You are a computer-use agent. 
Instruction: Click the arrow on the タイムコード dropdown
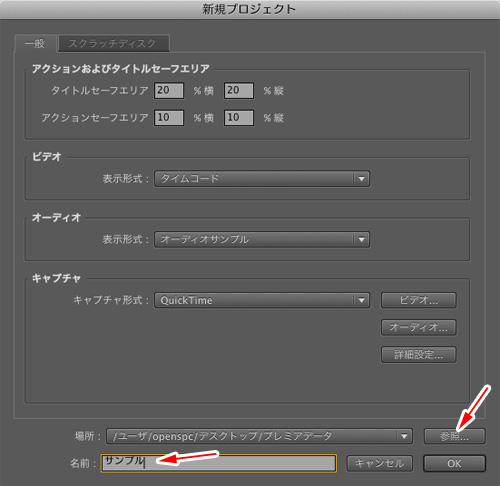[x=362, y=179]
